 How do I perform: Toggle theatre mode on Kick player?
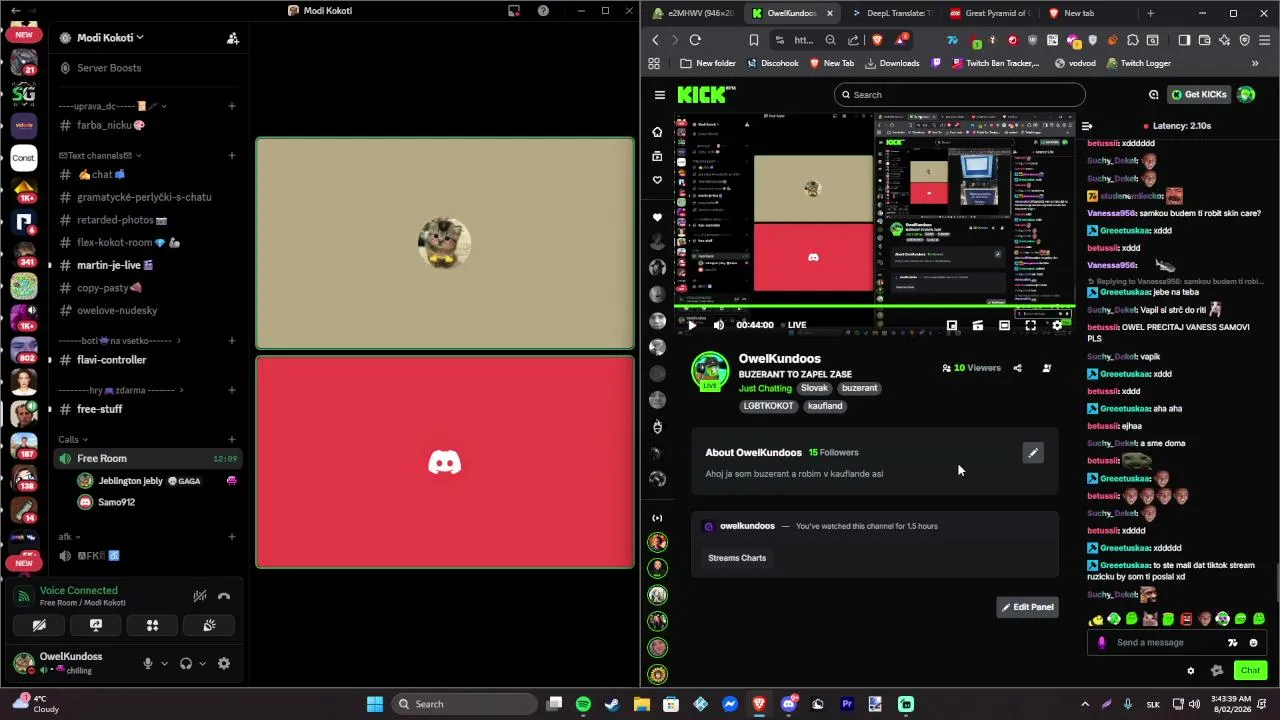coord(1004,325)
